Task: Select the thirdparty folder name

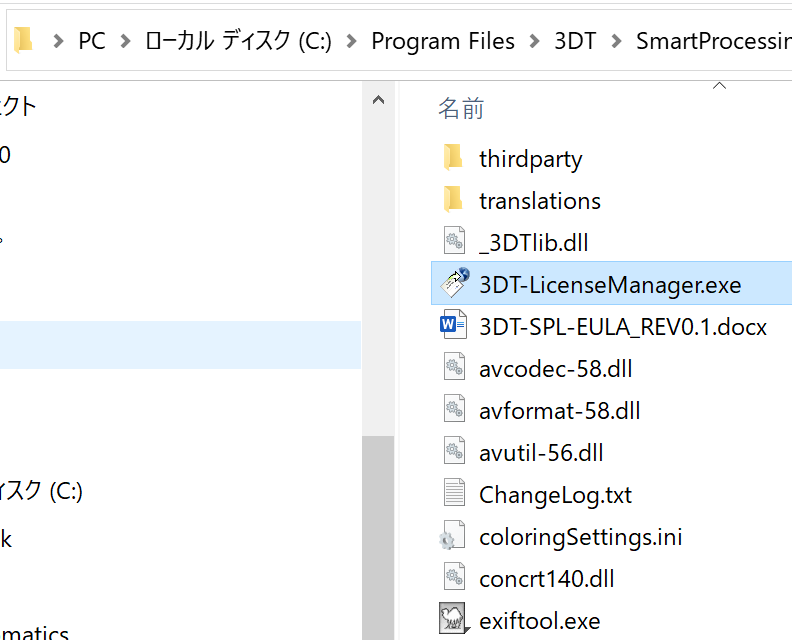Action: pyautogui.click(x=531, y=159)
